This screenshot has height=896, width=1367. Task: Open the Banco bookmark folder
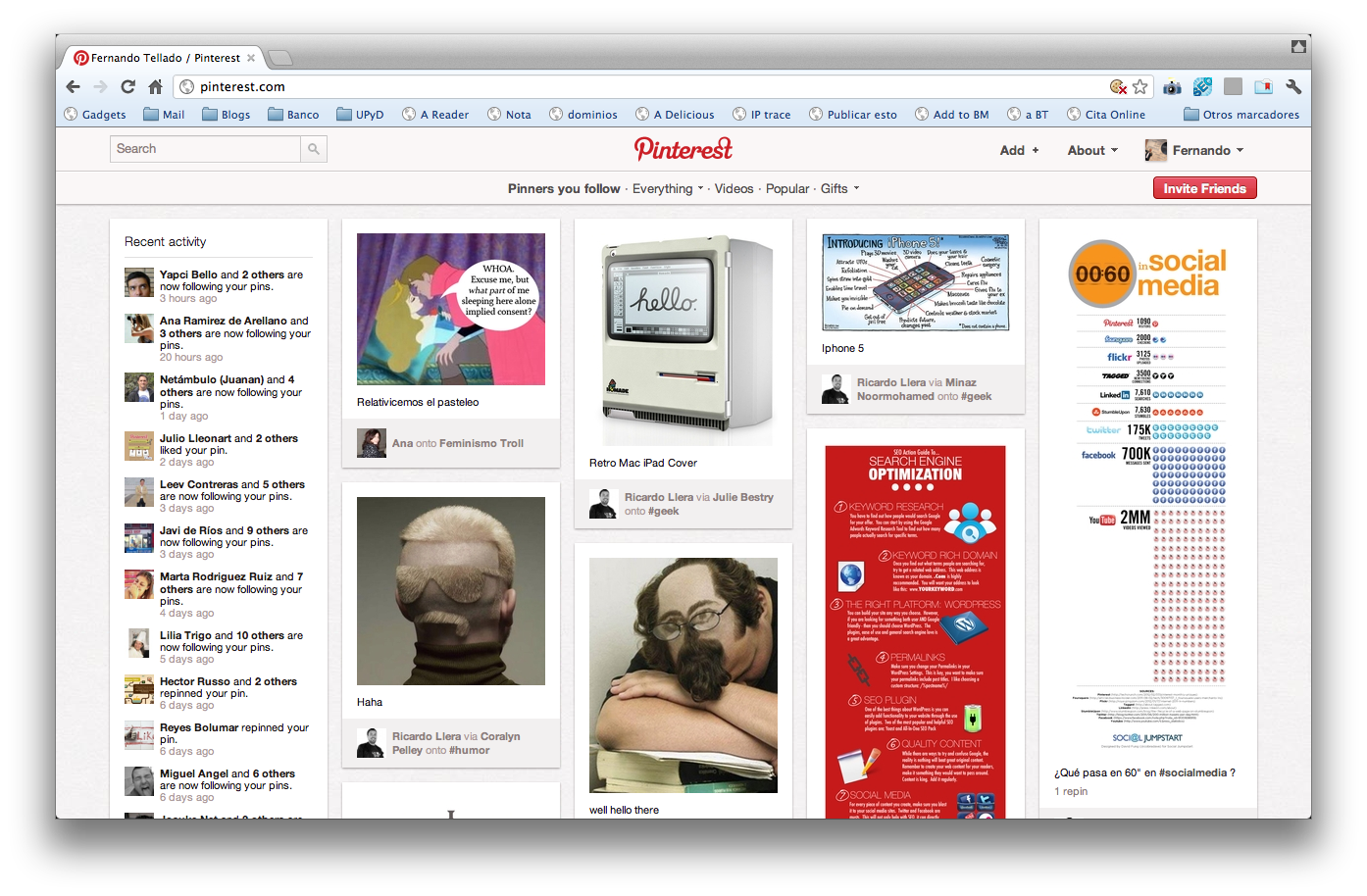(293, 115)
